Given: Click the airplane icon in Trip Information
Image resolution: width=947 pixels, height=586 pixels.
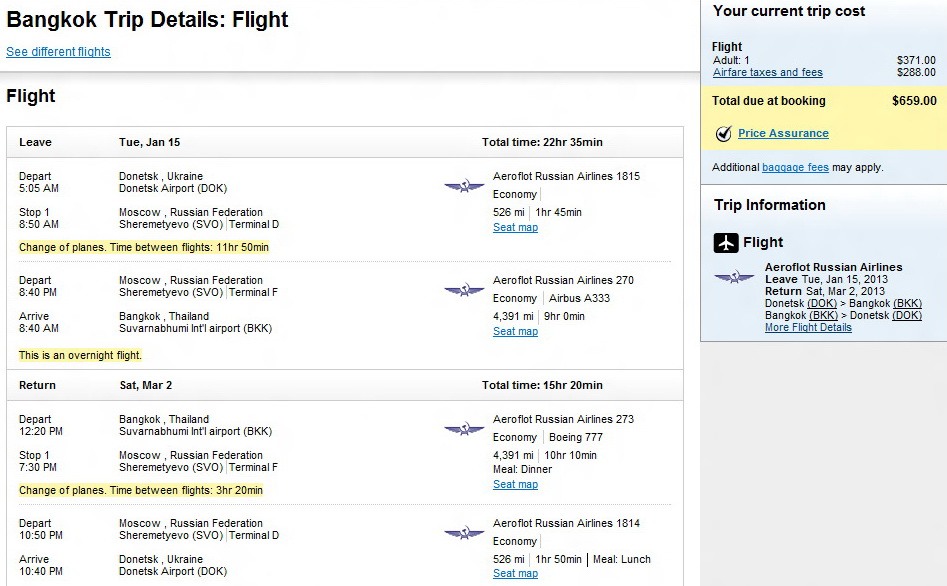Looking at the screenshot, I should (726, 243).
